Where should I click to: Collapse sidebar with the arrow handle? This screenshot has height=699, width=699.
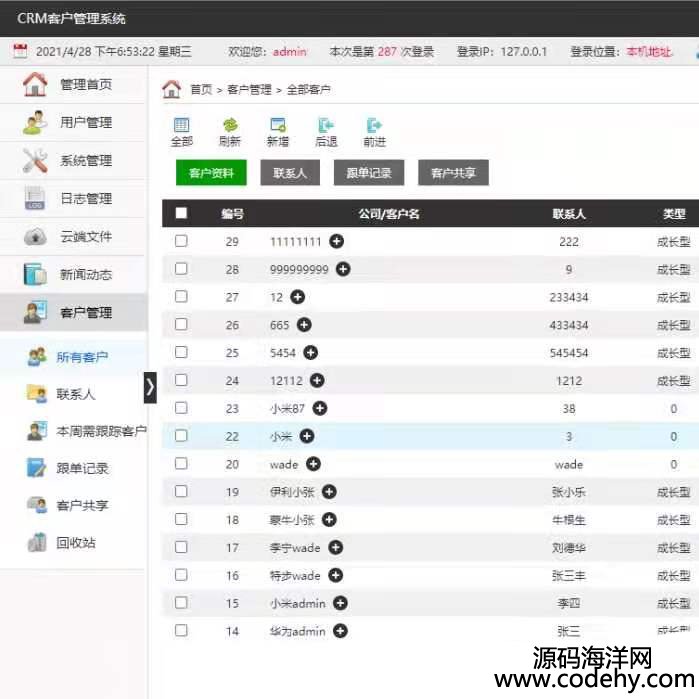(150, 387)
